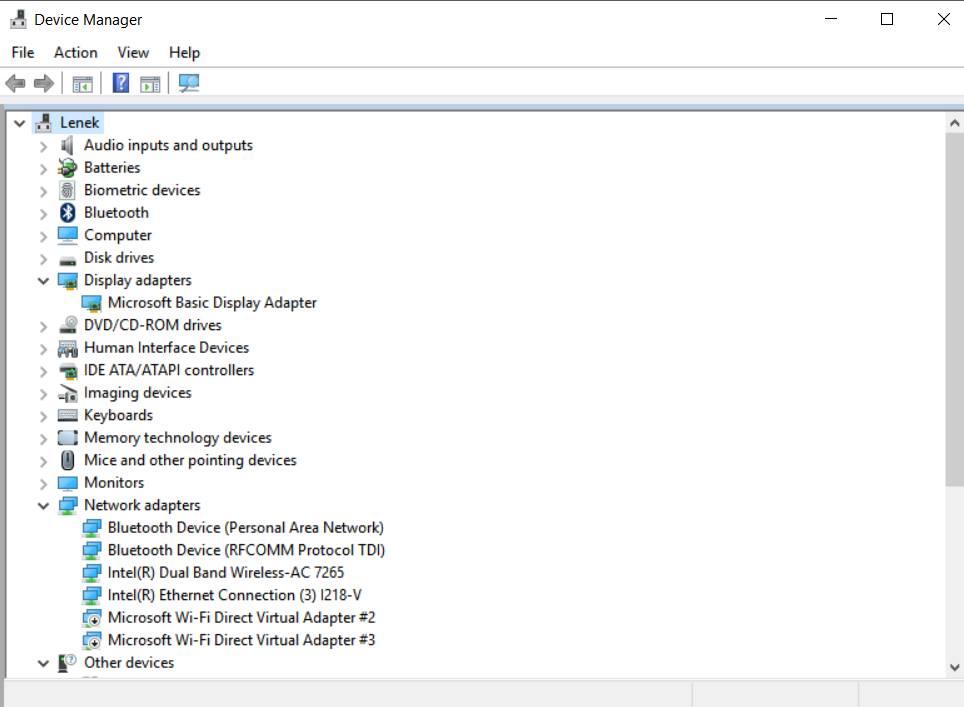The width and height of the screenshot is (964, 707).
Task: Expand the Bluetooth node arrow
Action: (43, 214)
